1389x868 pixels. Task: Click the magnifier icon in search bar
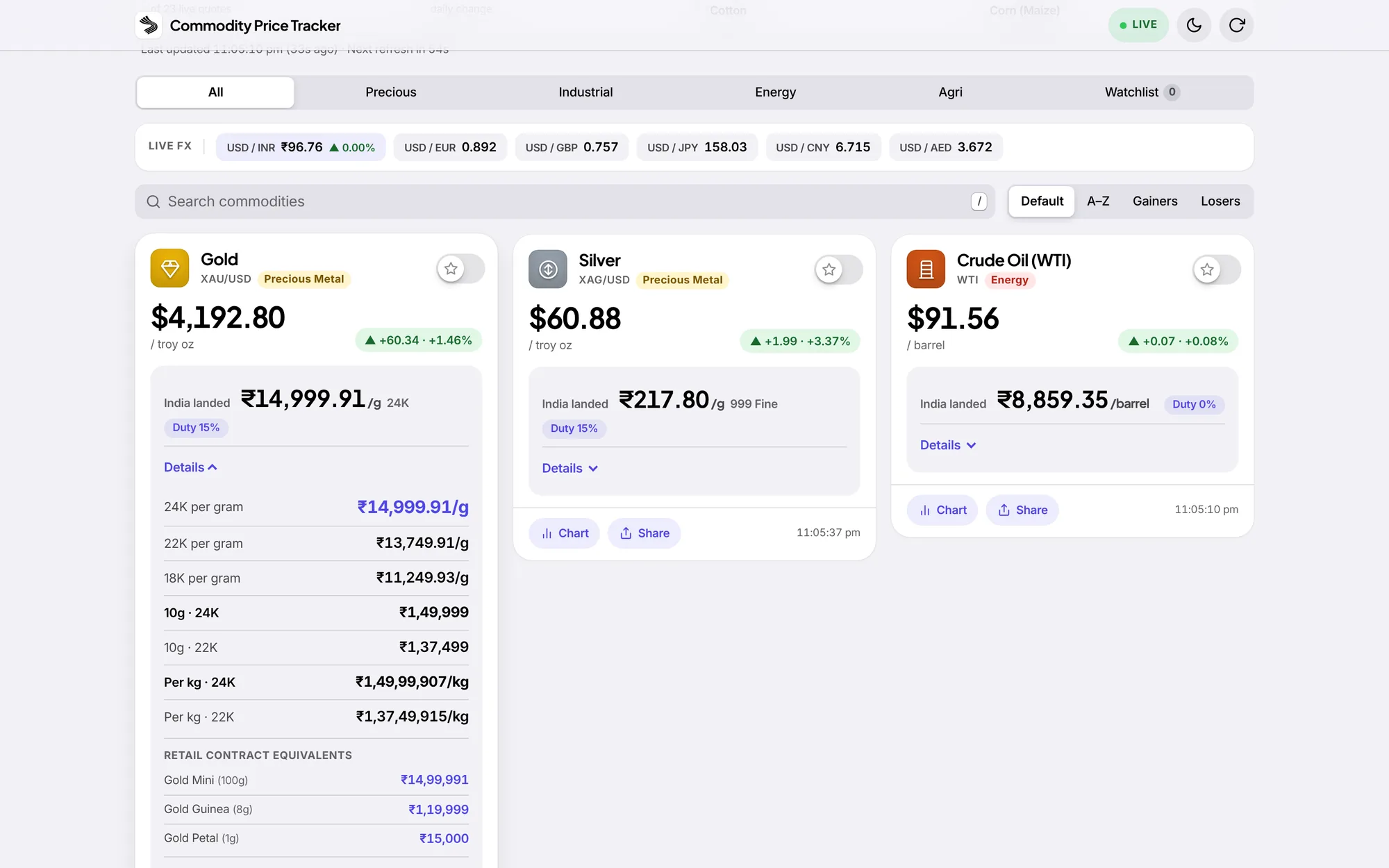(153, 201)
